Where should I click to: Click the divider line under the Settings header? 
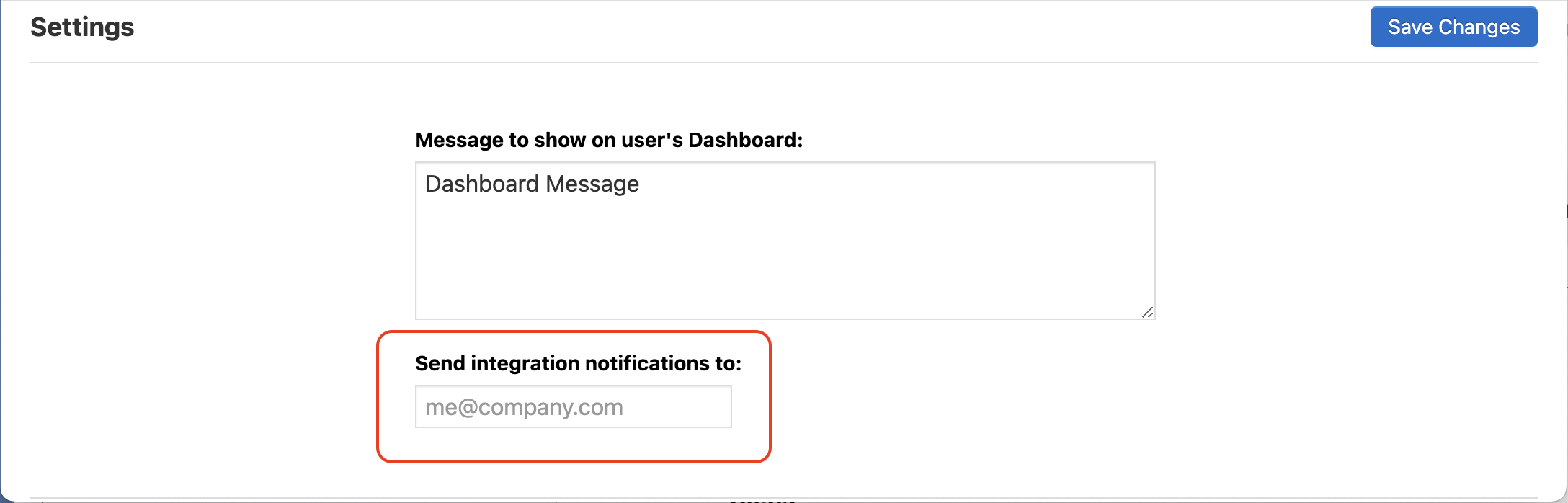784,63
